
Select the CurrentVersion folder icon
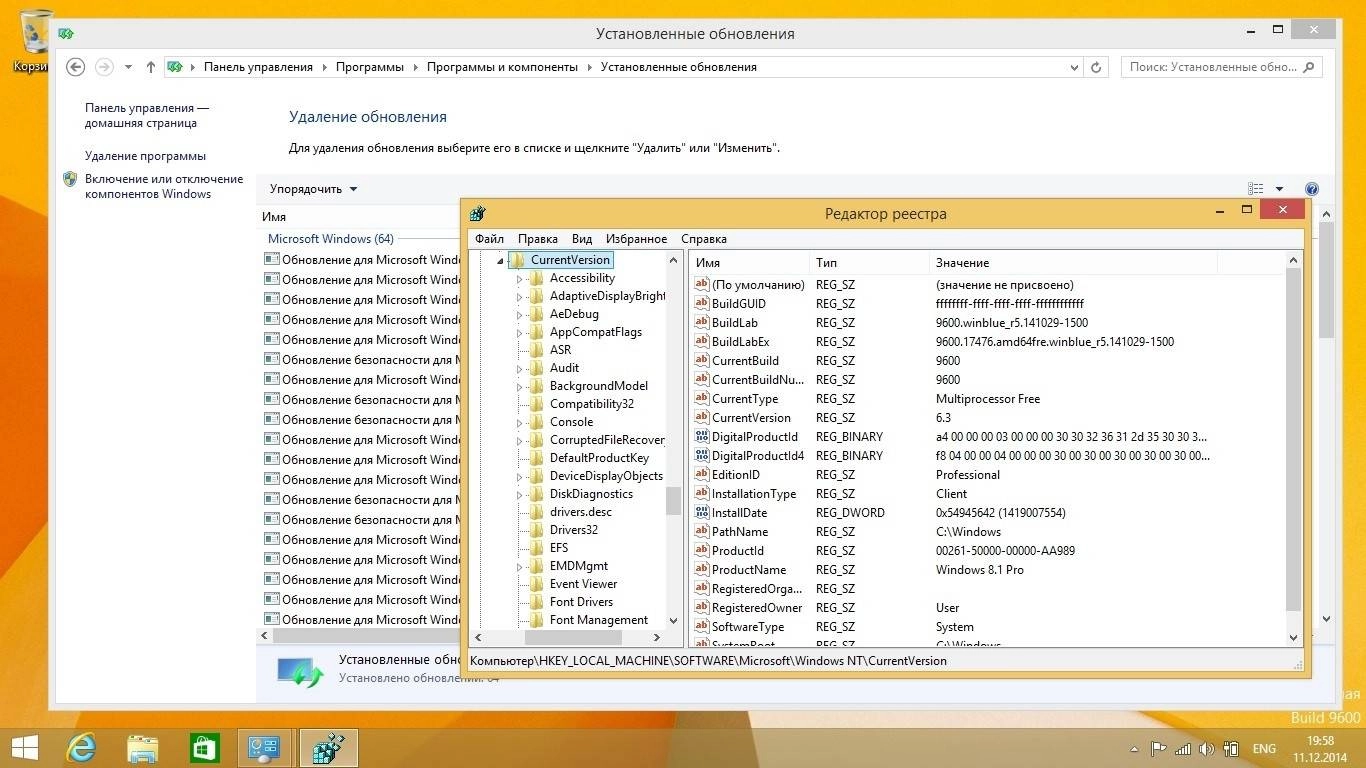pos(517,260)
